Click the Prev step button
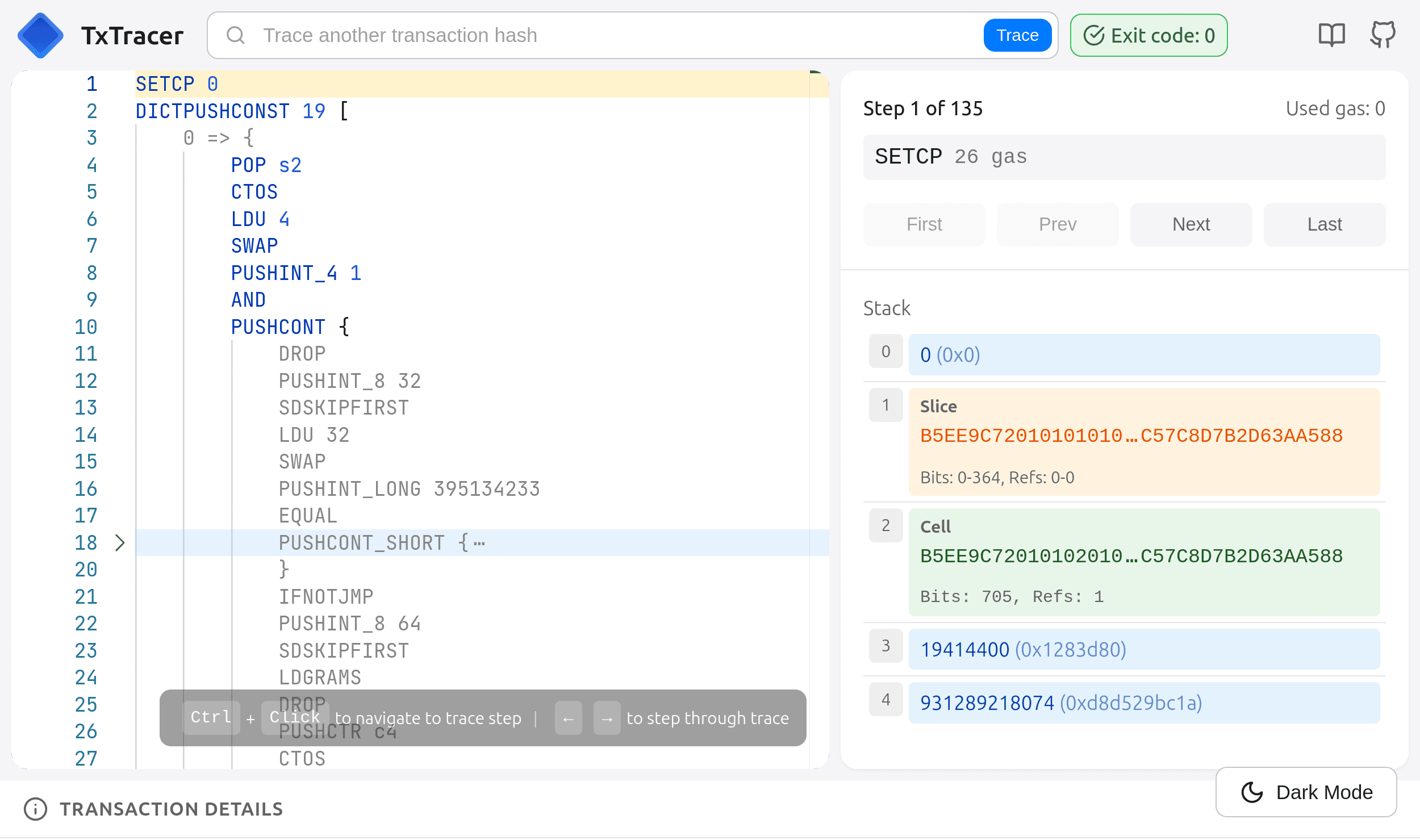 point(1058,224)
